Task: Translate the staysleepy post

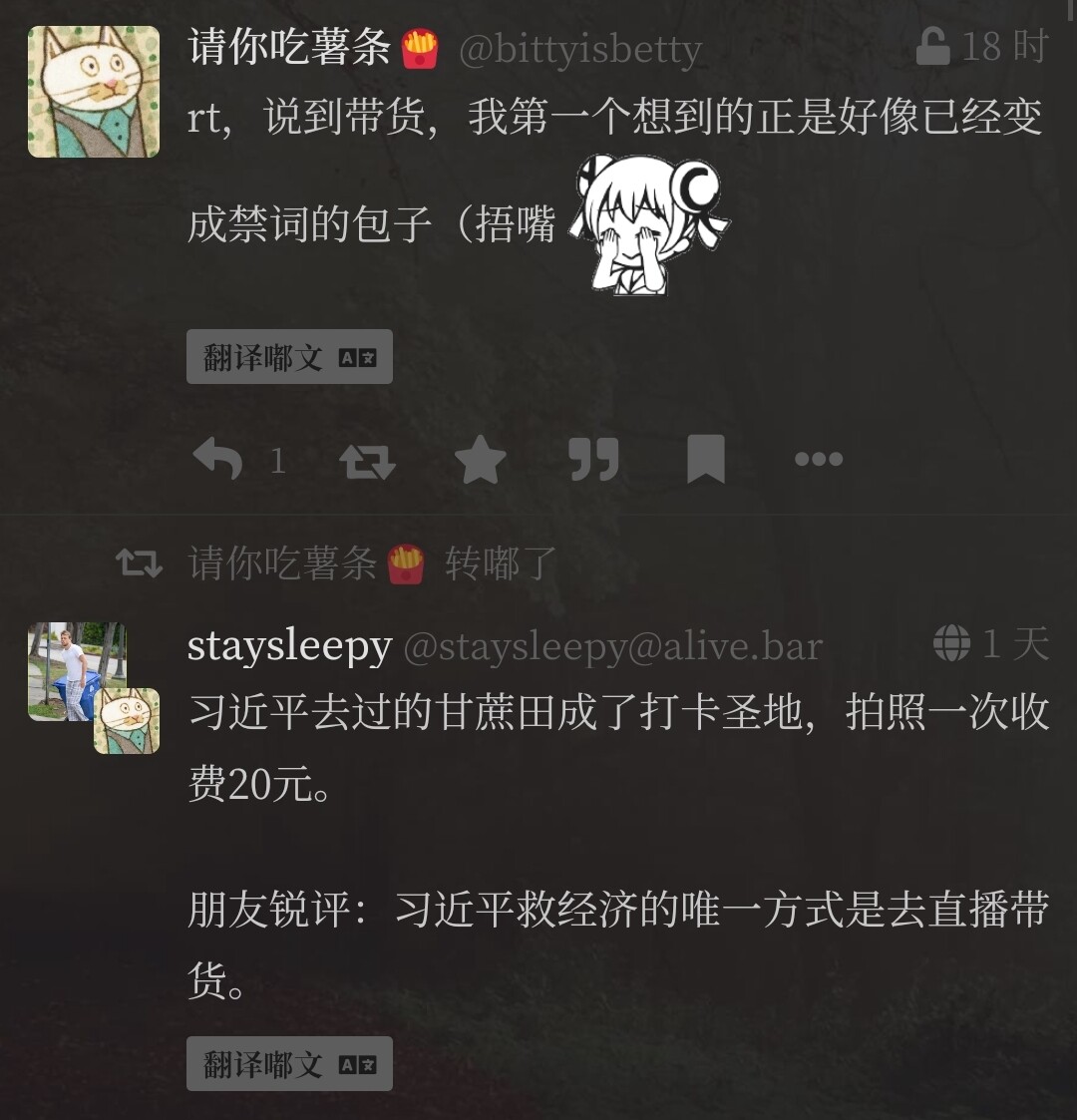Action: click(x=289, y=1063)
